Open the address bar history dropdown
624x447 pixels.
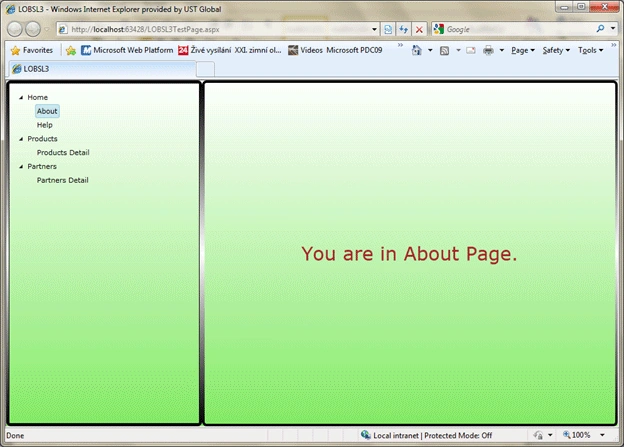[374, 29]
